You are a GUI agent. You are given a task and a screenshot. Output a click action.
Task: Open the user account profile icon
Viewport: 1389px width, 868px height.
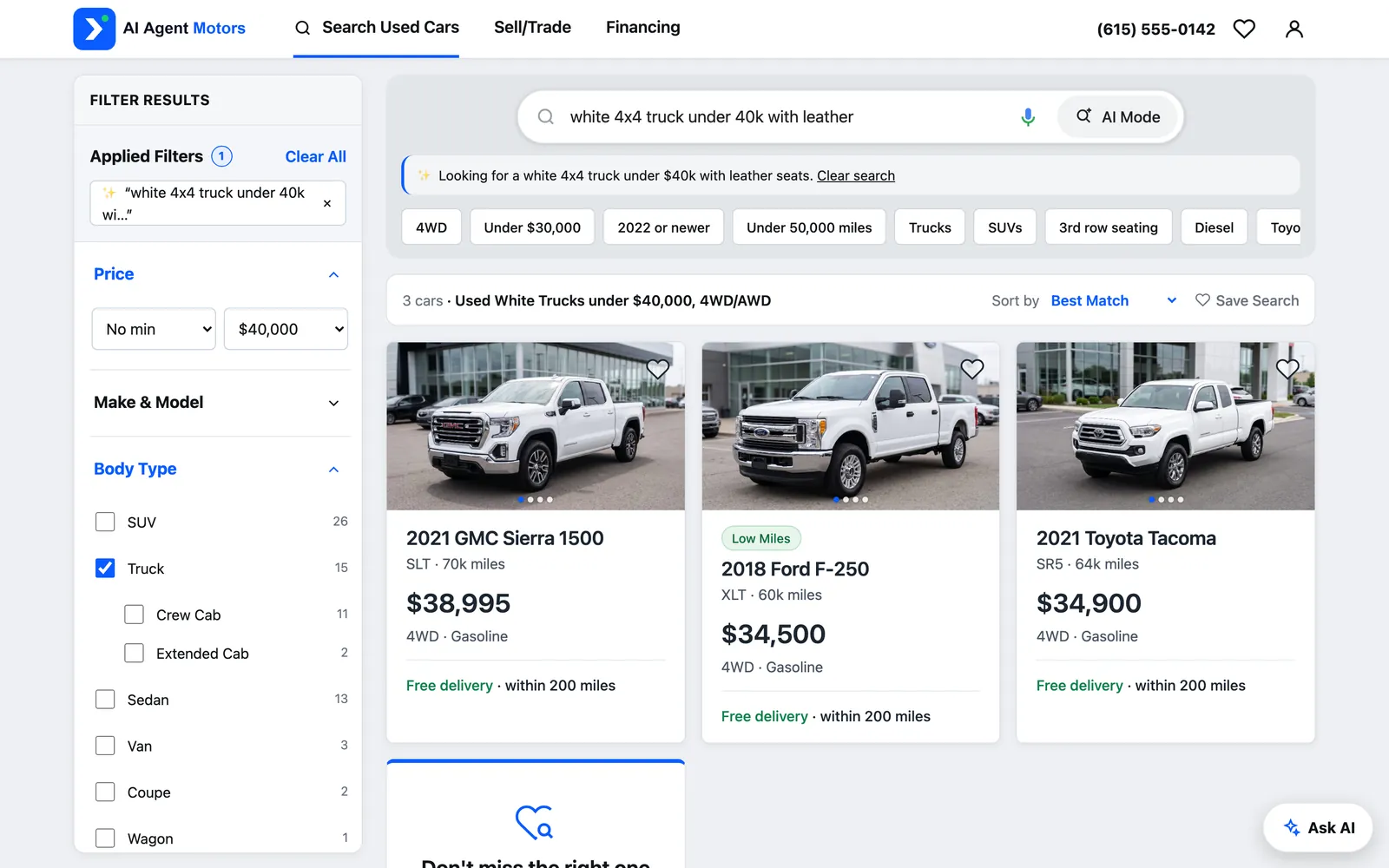1294,29
